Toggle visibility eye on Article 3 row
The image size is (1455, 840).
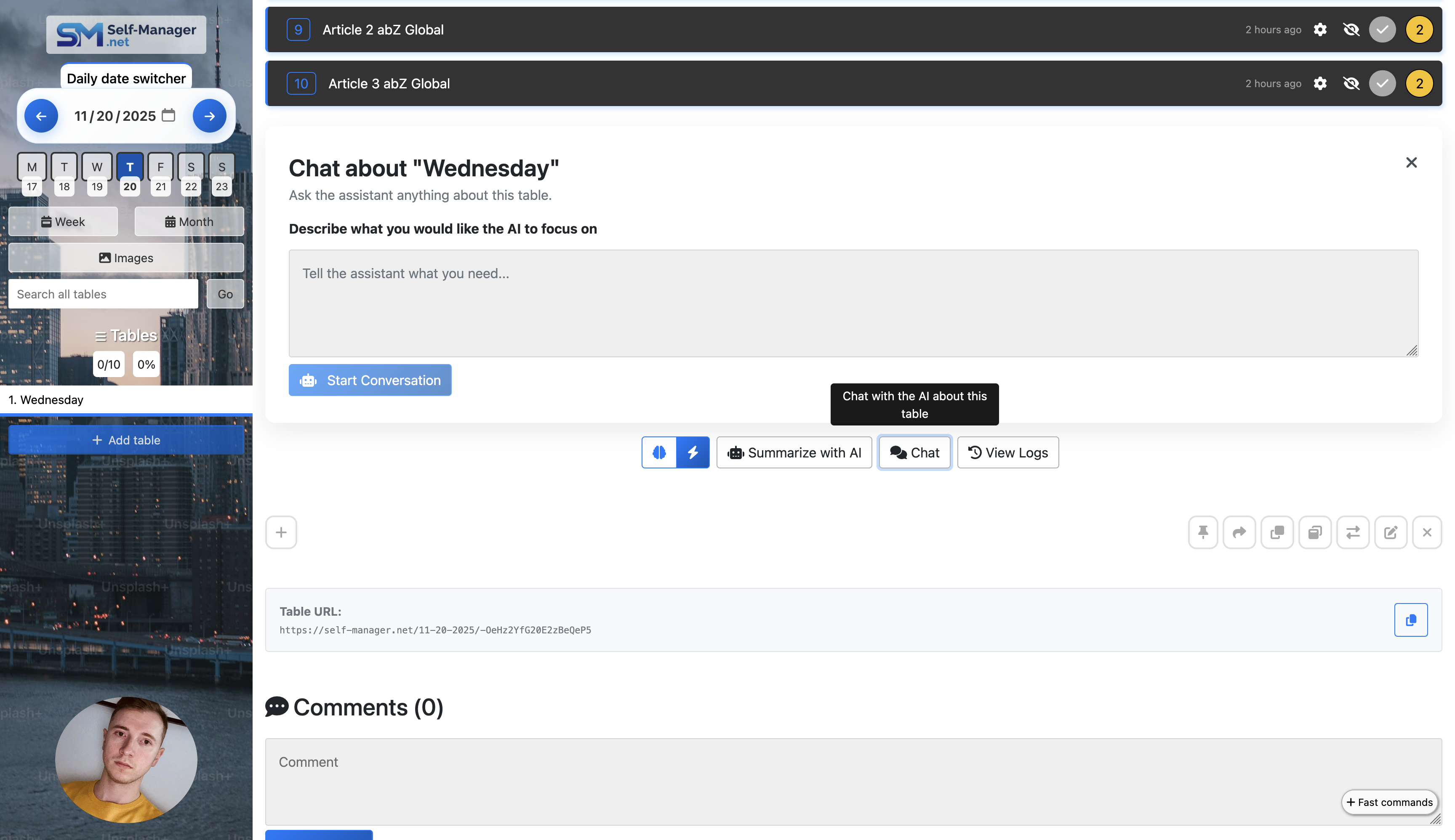[1351, 84]
